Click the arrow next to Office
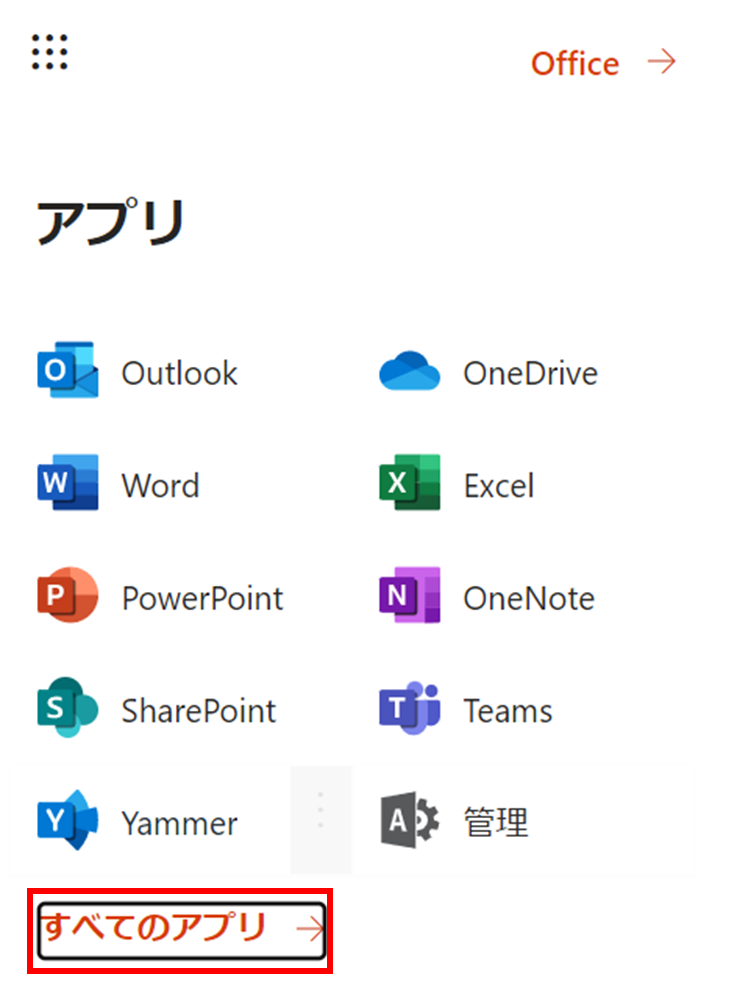Image resolution: width=740 pixels, height=999 pixels. coord(661,62)
